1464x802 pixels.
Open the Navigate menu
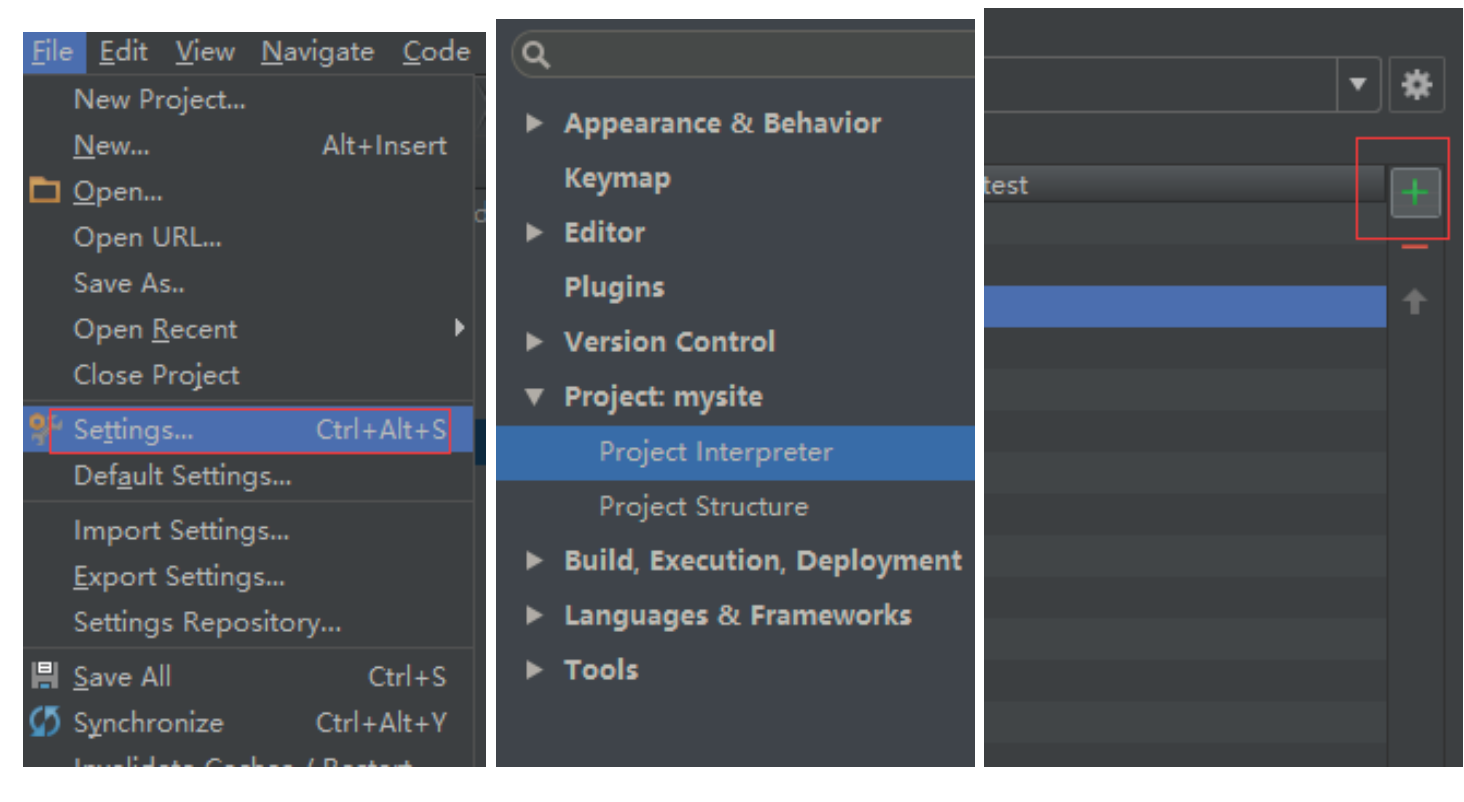coord(318,52)
